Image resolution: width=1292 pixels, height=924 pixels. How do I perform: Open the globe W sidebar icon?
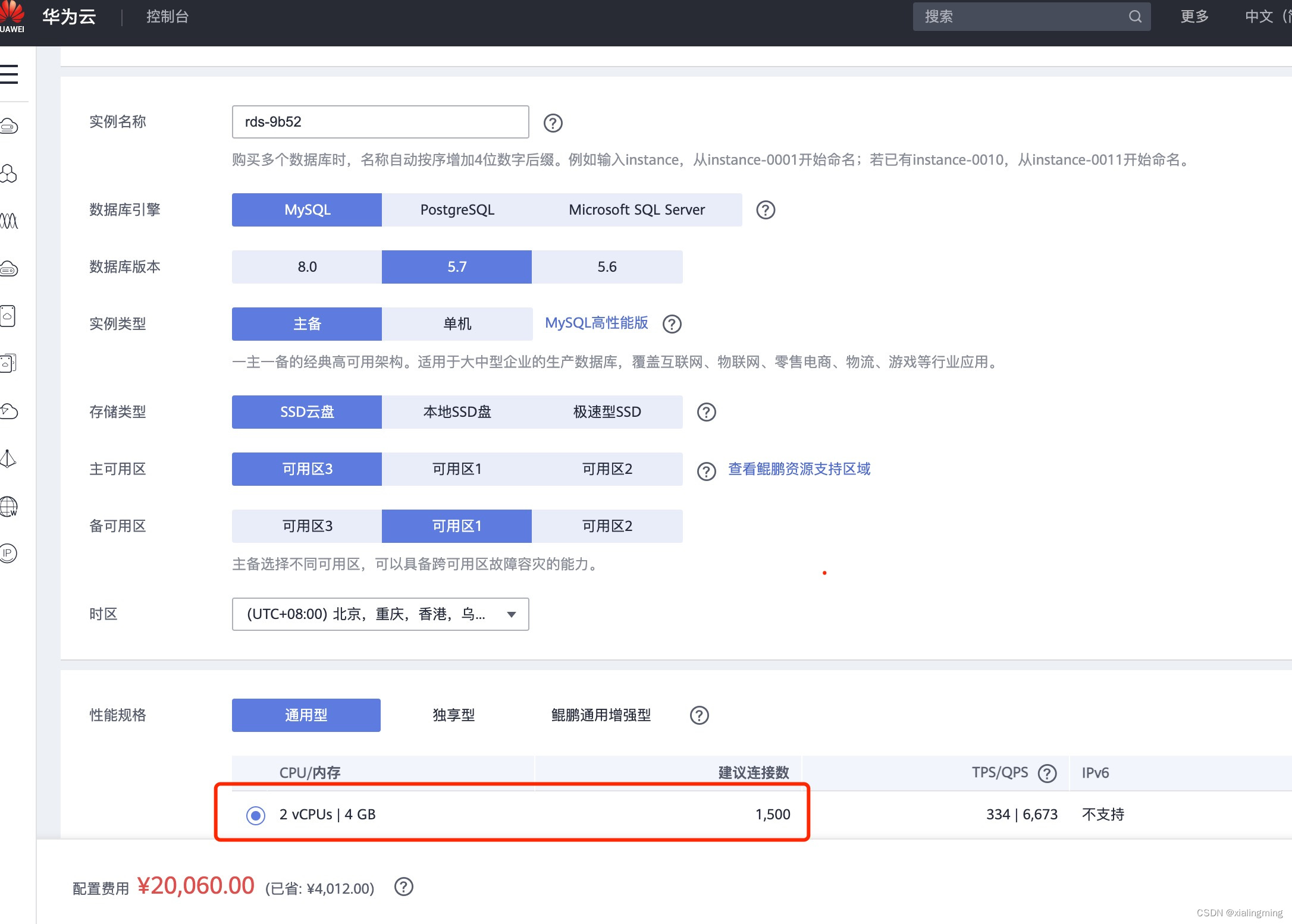pos(9,506)
